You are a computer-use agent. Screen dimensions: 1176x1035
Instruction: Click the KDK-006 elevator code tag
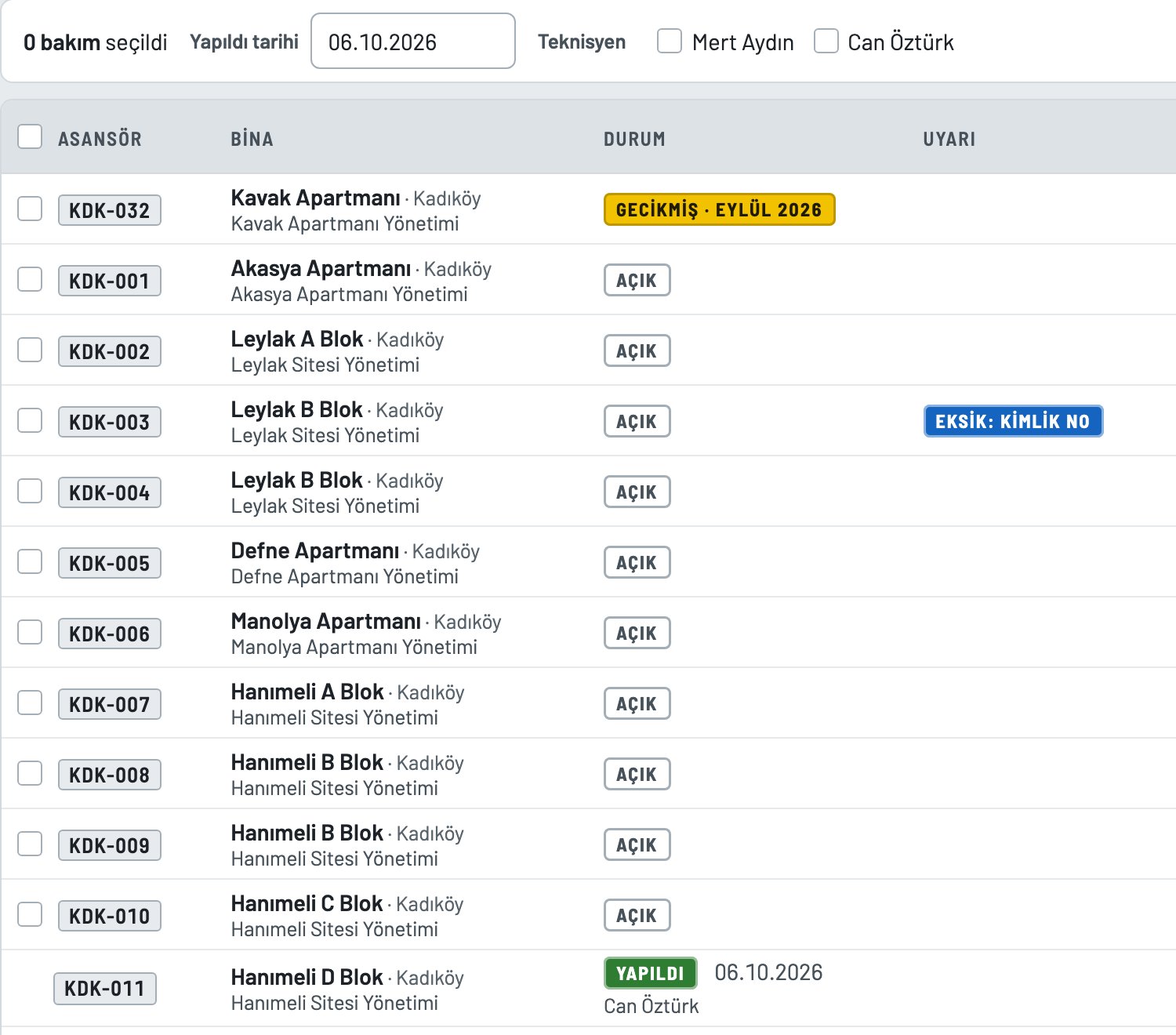coord(110,634)
